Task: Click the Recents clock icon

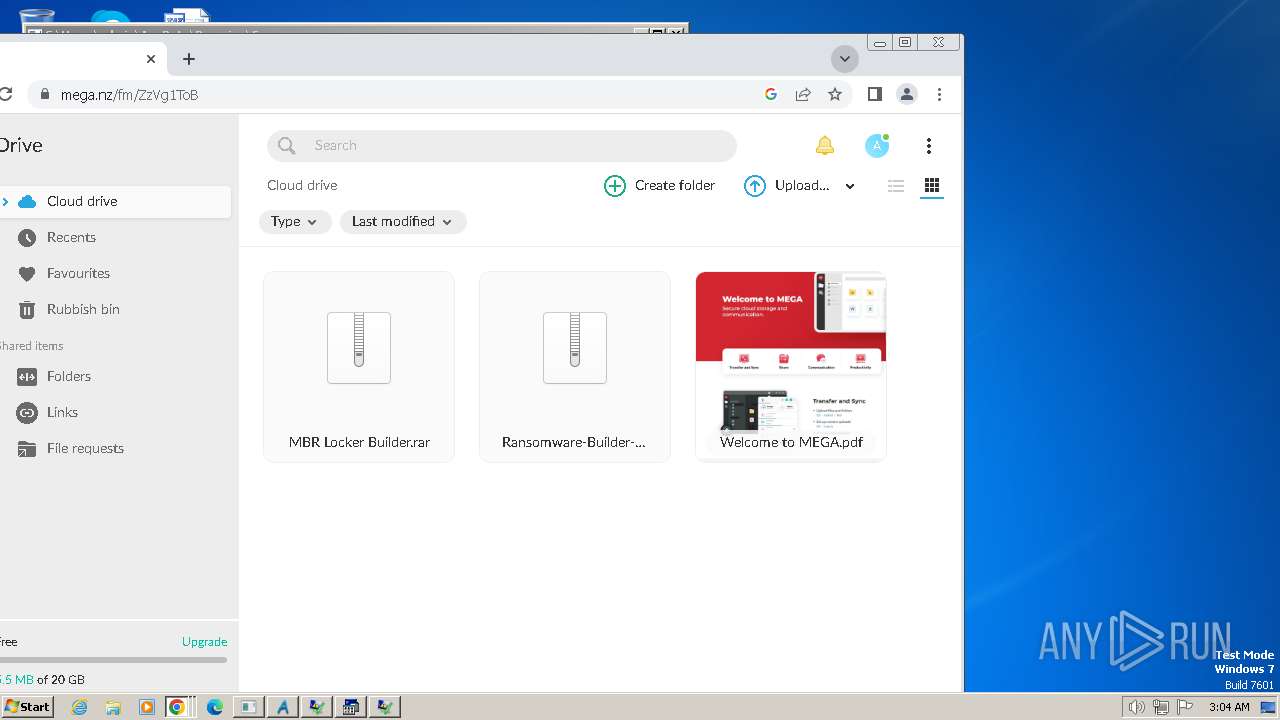Action: 27,237
